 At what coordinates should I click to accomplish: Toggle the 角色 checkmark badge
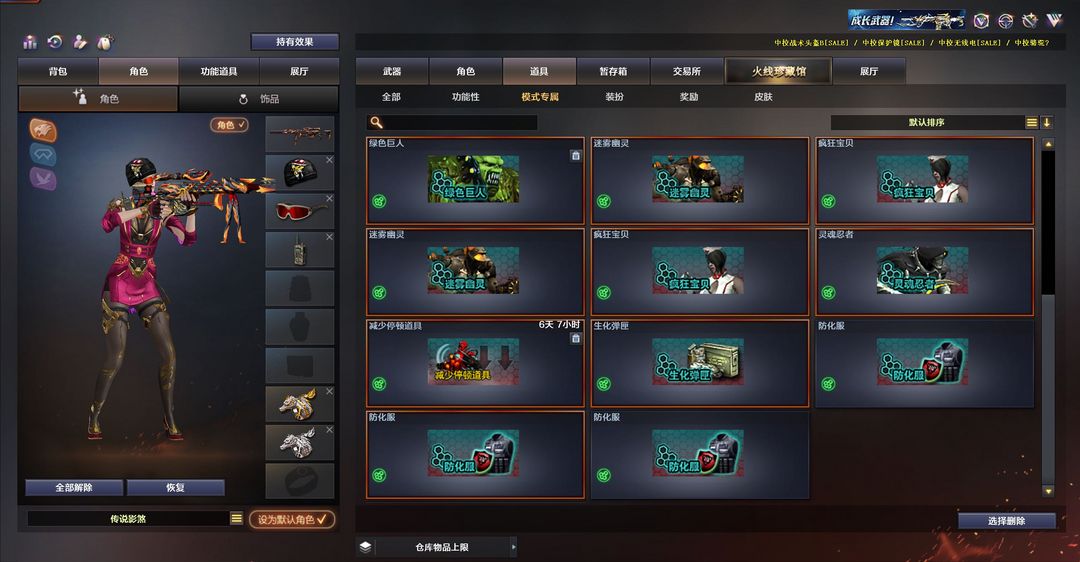coord(229,125)
